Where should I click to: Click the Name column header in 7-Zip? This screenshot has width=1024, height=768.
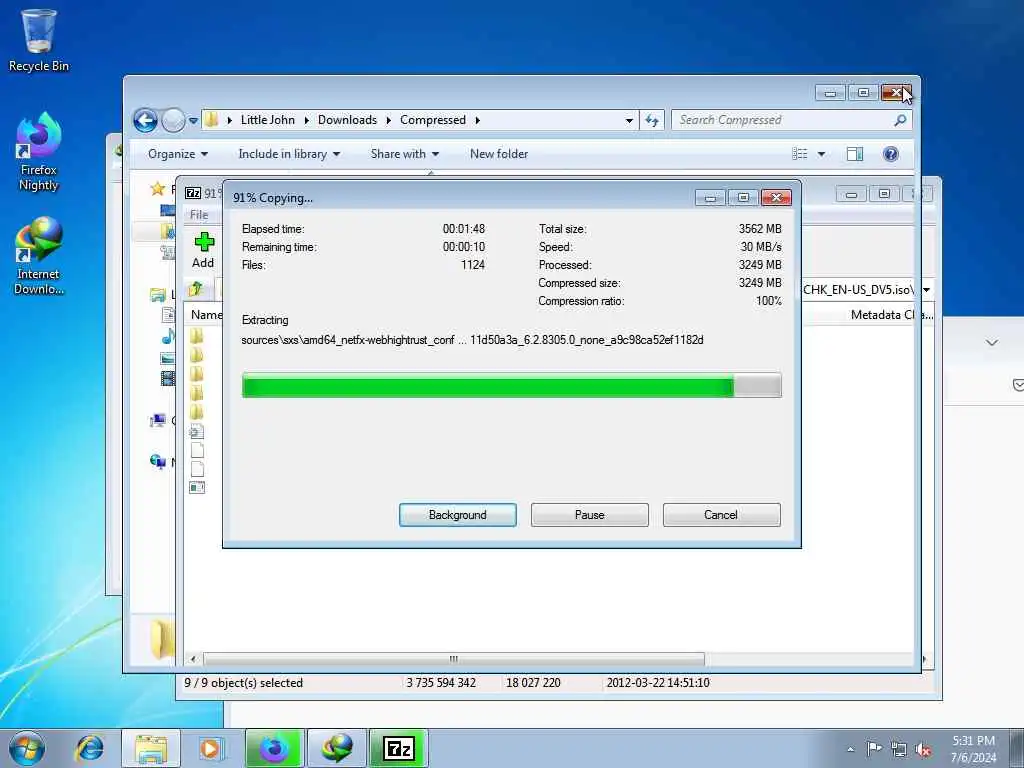(206, 315)
